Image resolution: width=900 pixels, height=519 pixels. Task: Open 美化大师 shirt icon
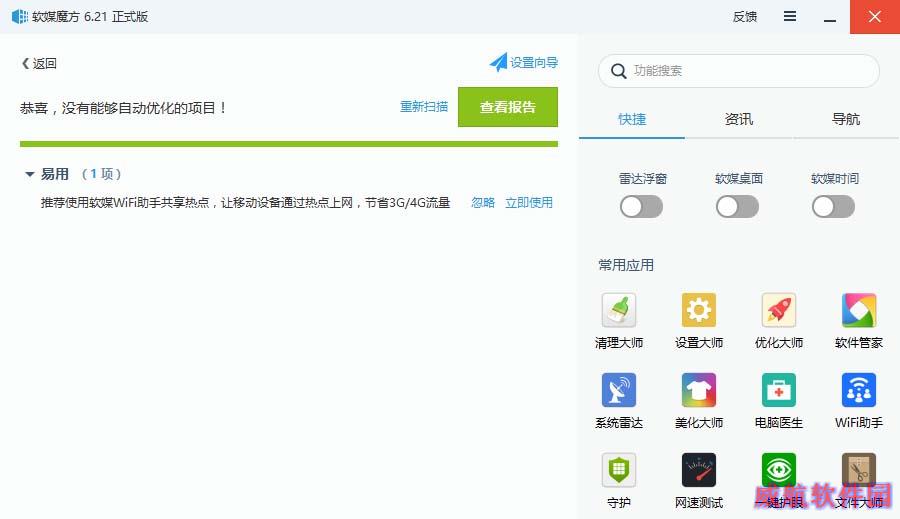699,390
